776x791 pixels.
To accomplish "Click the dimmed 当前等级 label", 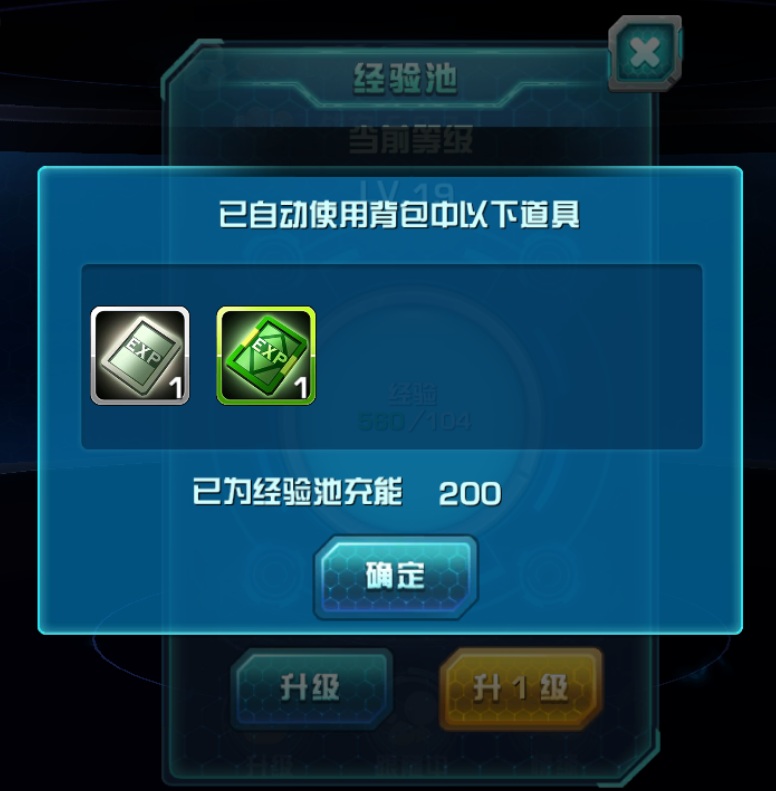I will click(x=411, y=139).
